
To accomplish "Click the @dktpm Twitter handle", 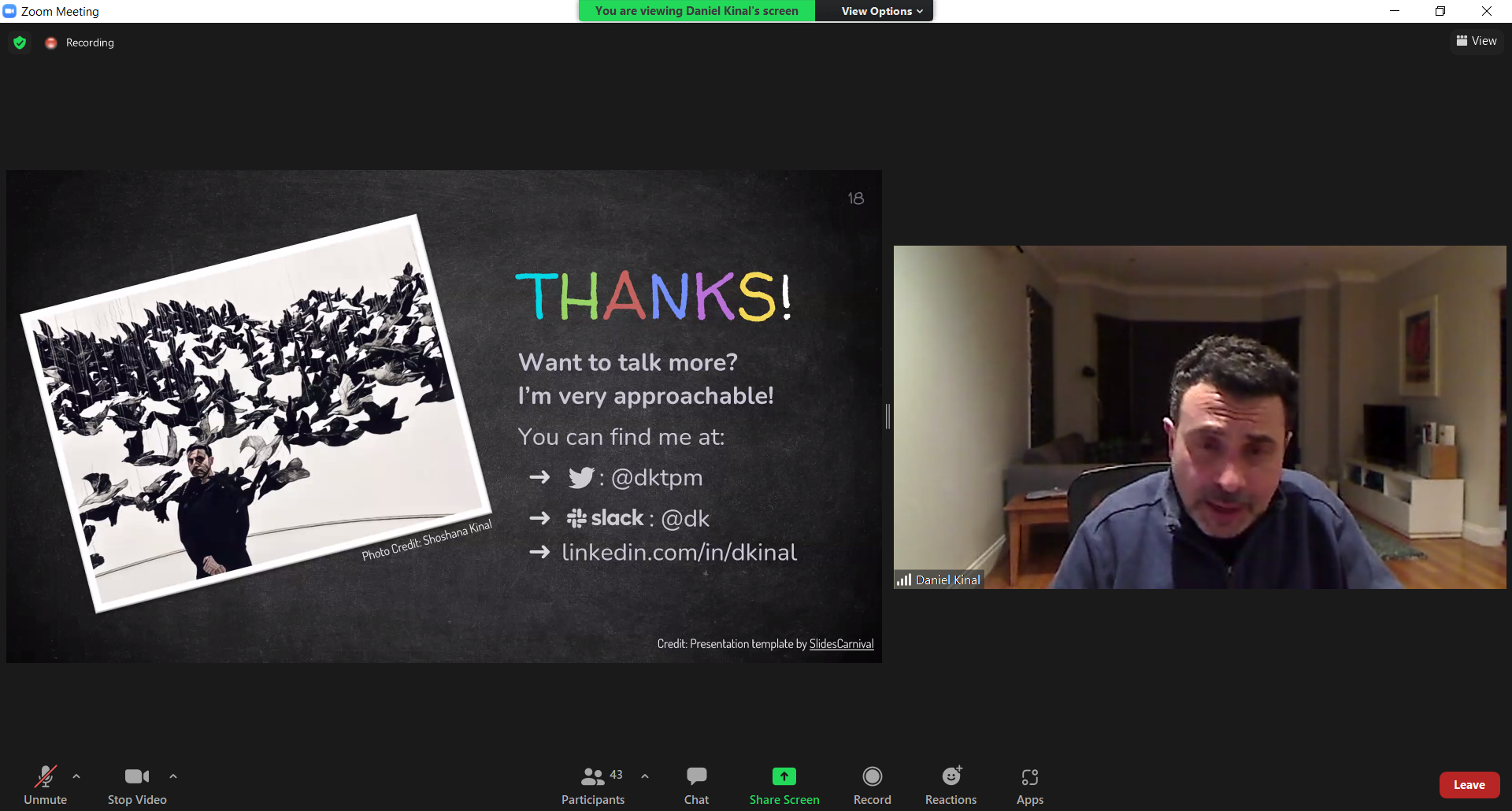I will pyautogui.click(x=657, y=478).
